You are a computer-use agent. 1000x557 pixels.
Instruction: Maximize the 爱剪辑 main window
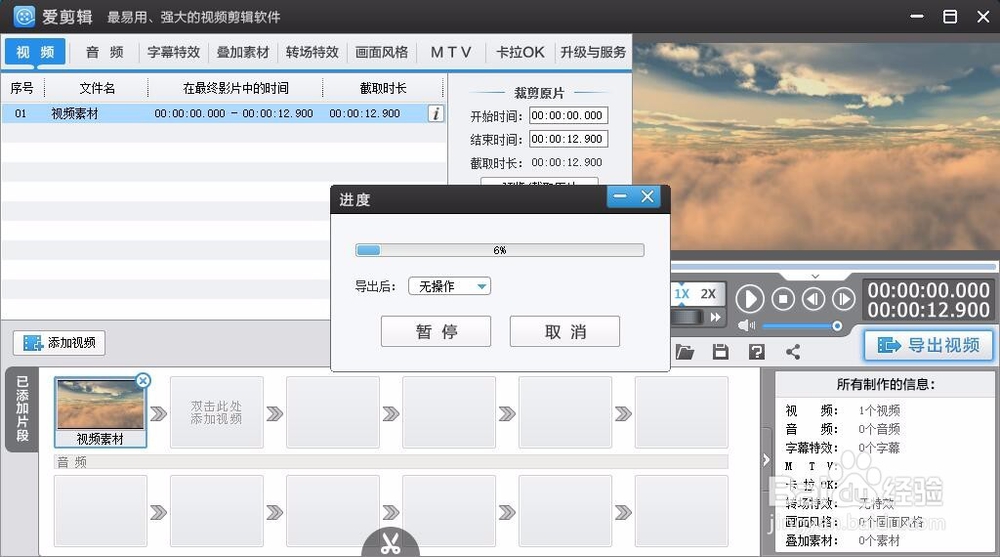point(950,17)
